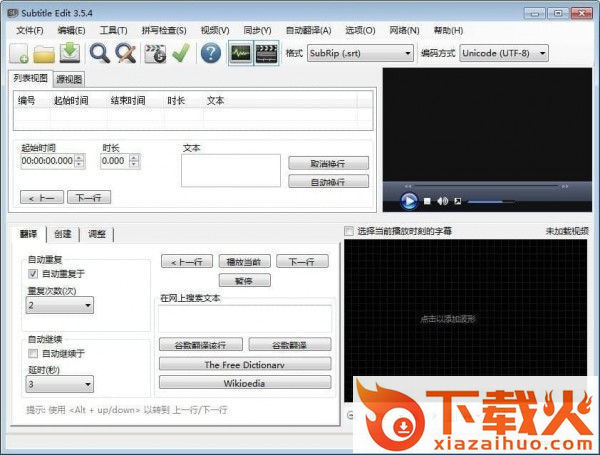Click the 文本 subtitle text box
Screen dimensions: 600x455
point(231,171)
